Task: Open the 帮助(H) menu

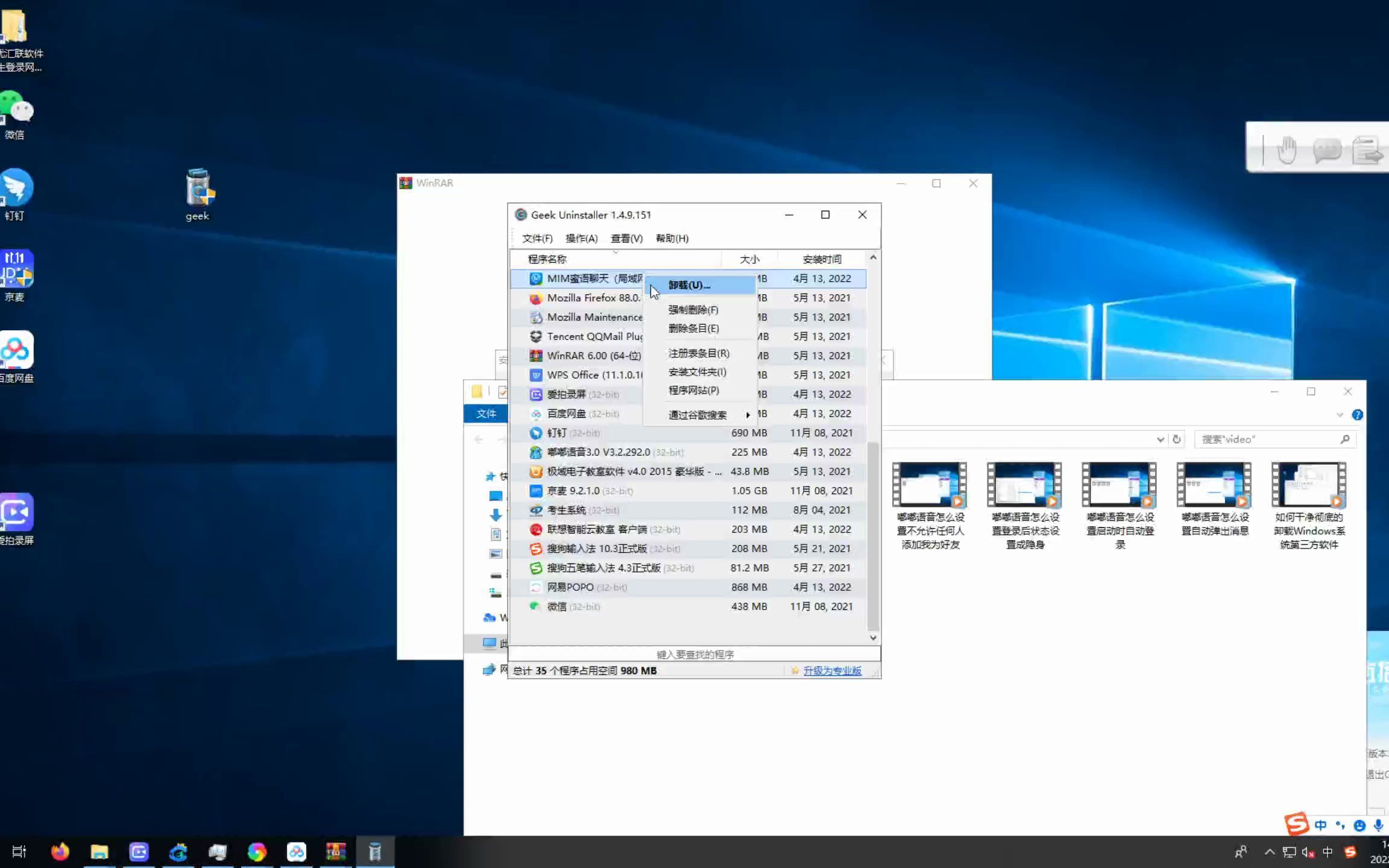Action: 672,239
